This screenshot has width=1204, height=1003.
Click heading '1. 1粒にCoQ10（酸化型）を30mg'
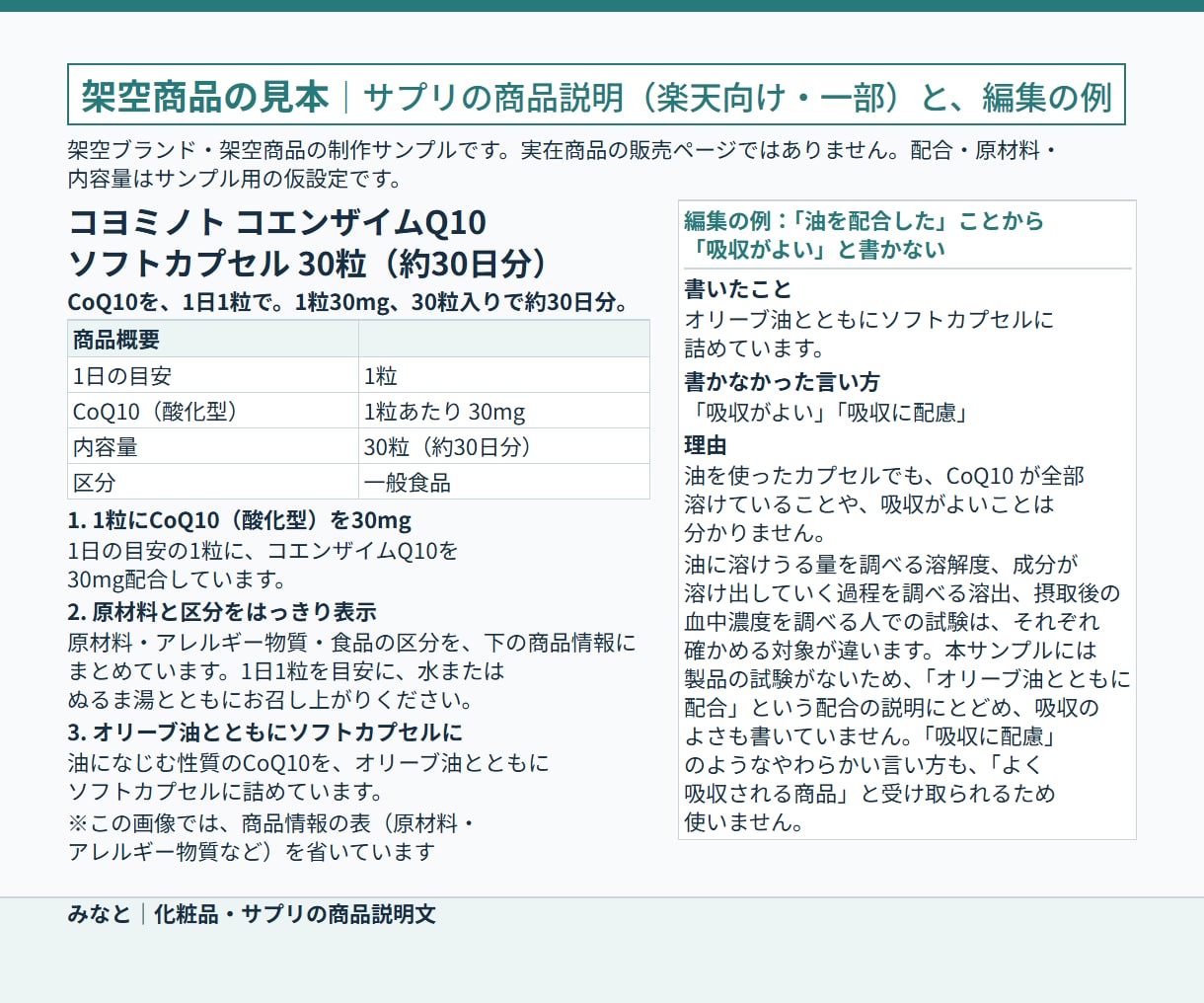pos(240,520)
